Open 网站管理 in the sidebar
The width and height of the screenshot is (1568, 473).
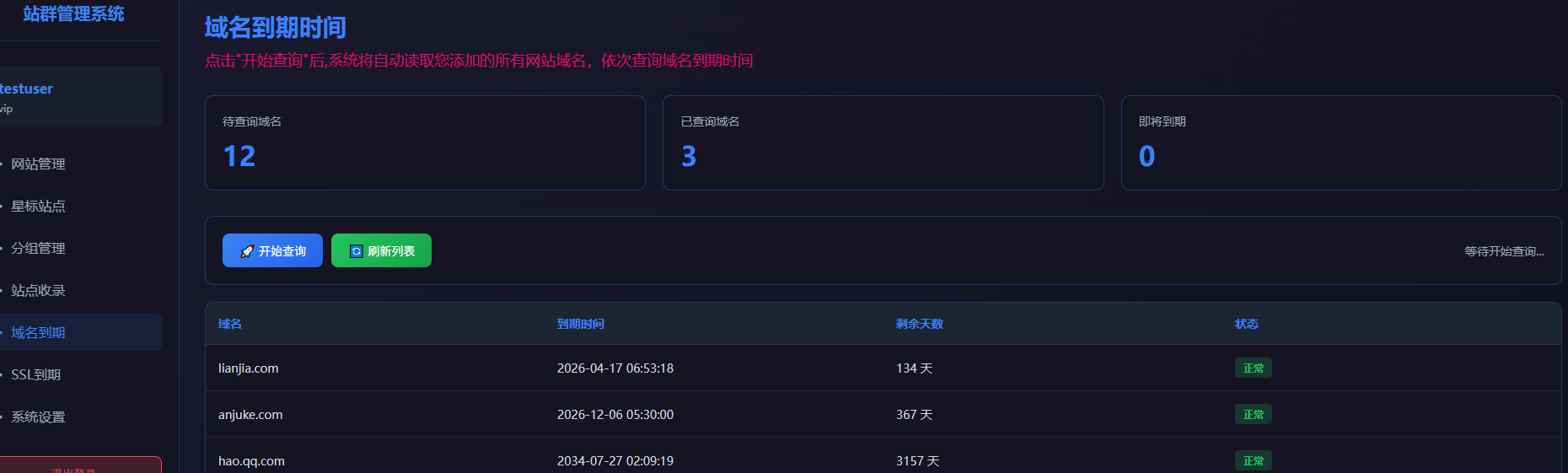click(x=38, y=164)
